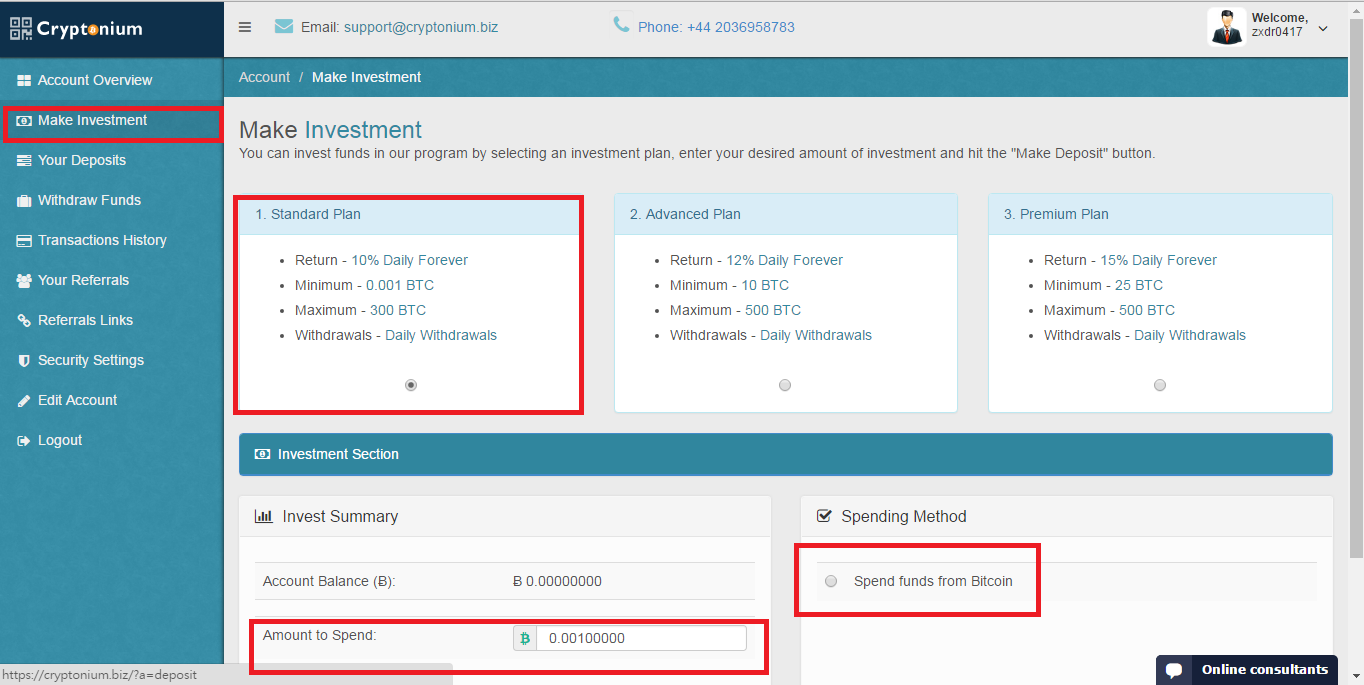This screenshot has width=1364, height=685.
Task: Open Account Overview in the sidebar
Action: [95, 80]
